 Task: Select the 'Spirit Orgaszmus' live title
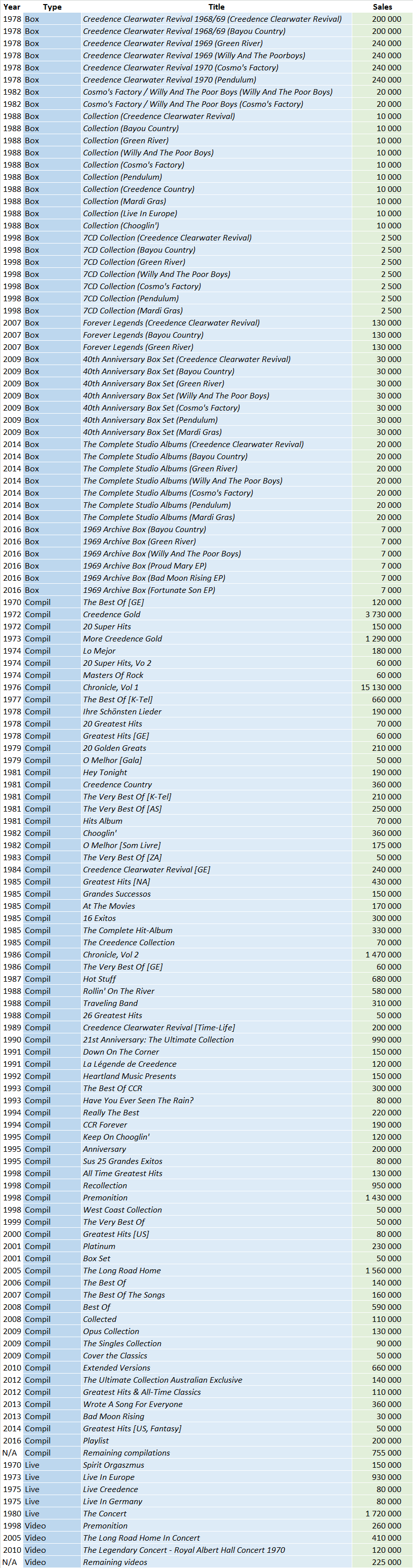tap(114, 1465)
